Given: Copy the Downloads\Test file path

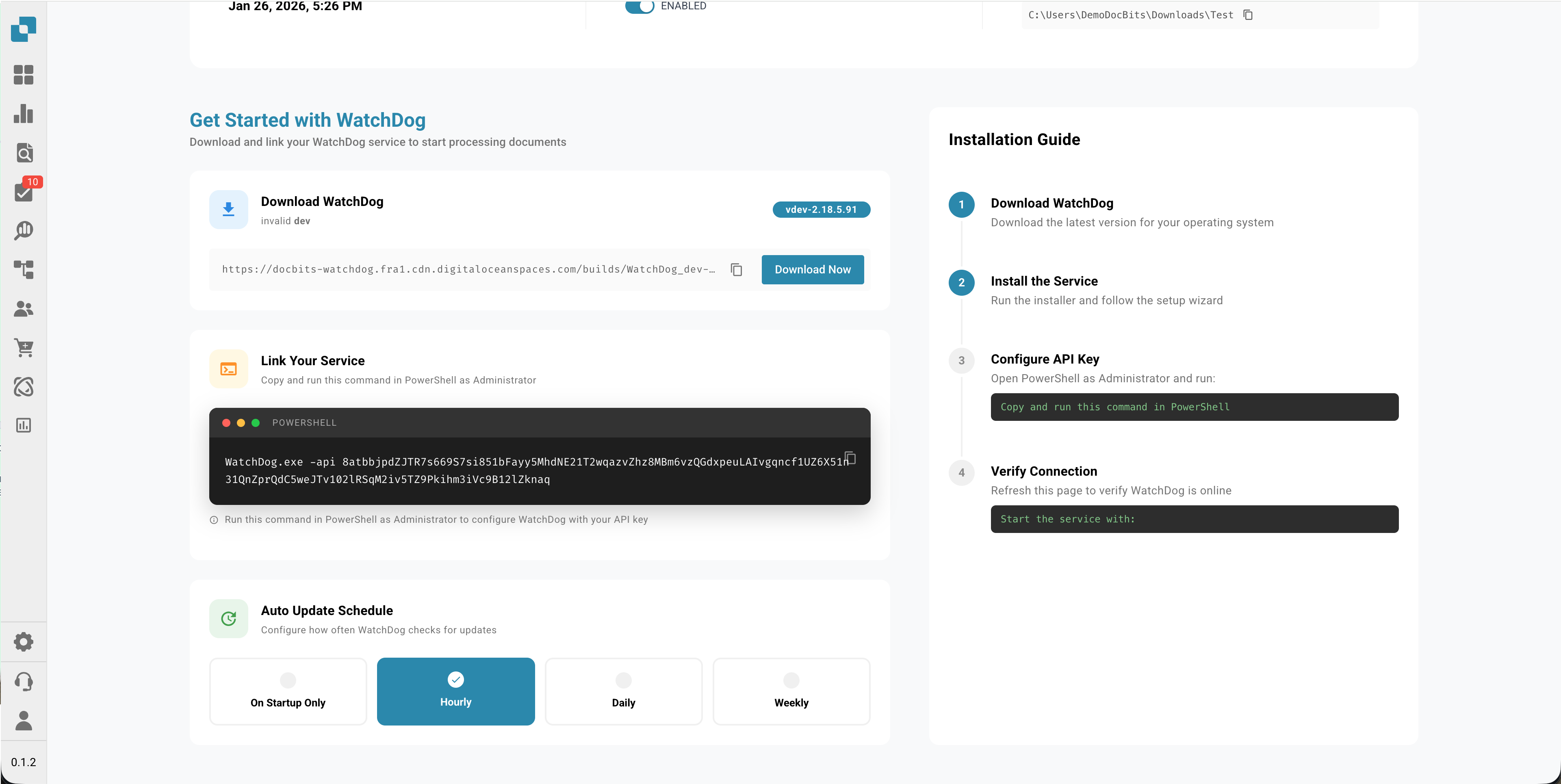Looking at the screenshot, I should pyautogui.click(x=1248, y=15).
